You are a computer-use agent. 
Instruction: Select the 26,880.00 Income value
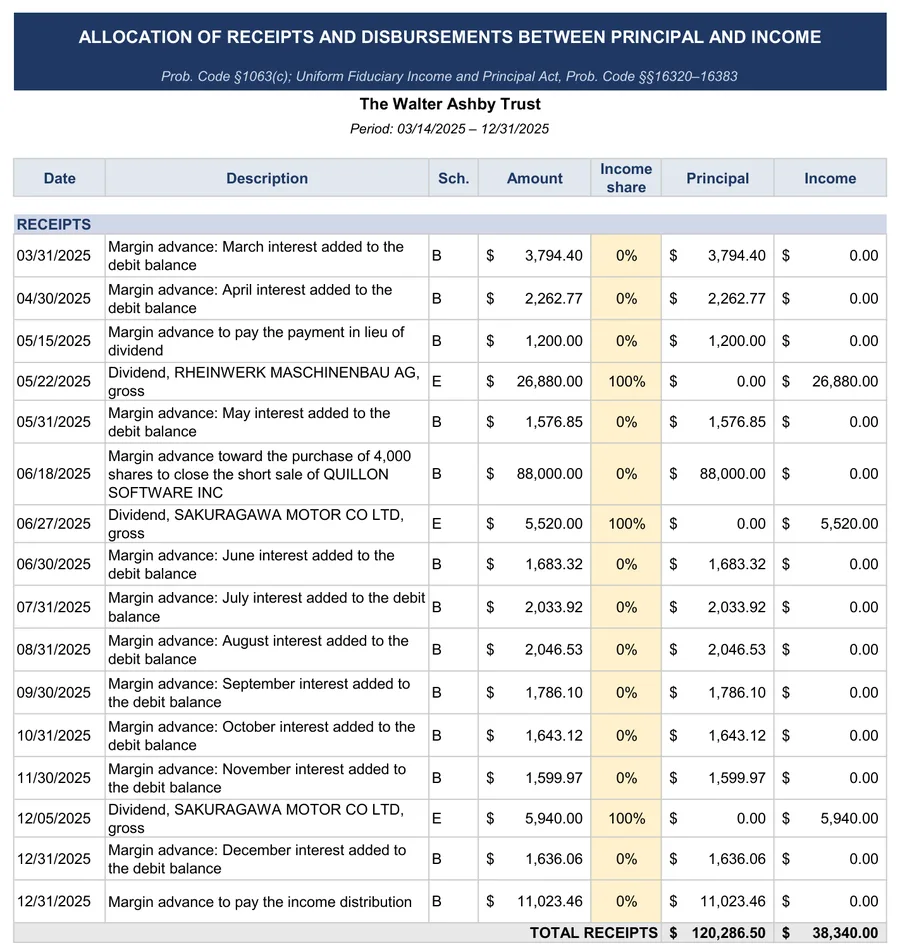click(x=845, y=381)
